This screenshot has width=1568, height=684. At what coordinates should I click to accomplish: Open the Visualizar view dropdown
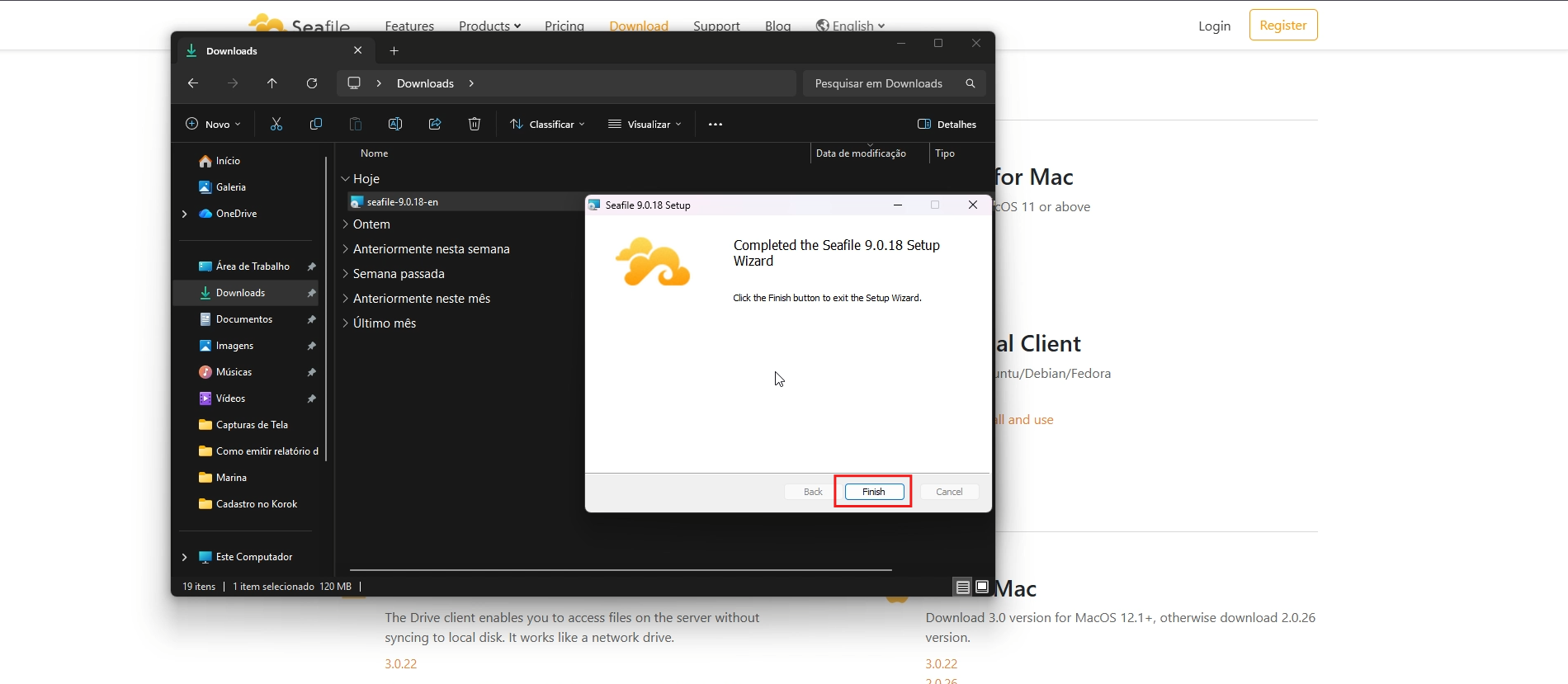tap(645, 125)
